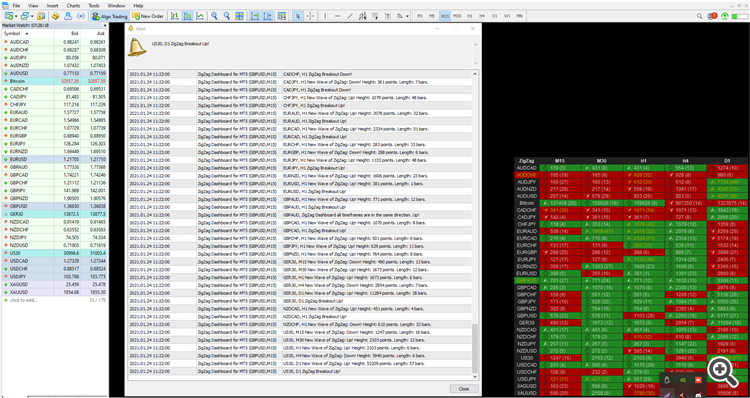Click GBPAUD symbol in ZigZag dashboard
Screen dimensions: 750x398
[527, 281]
